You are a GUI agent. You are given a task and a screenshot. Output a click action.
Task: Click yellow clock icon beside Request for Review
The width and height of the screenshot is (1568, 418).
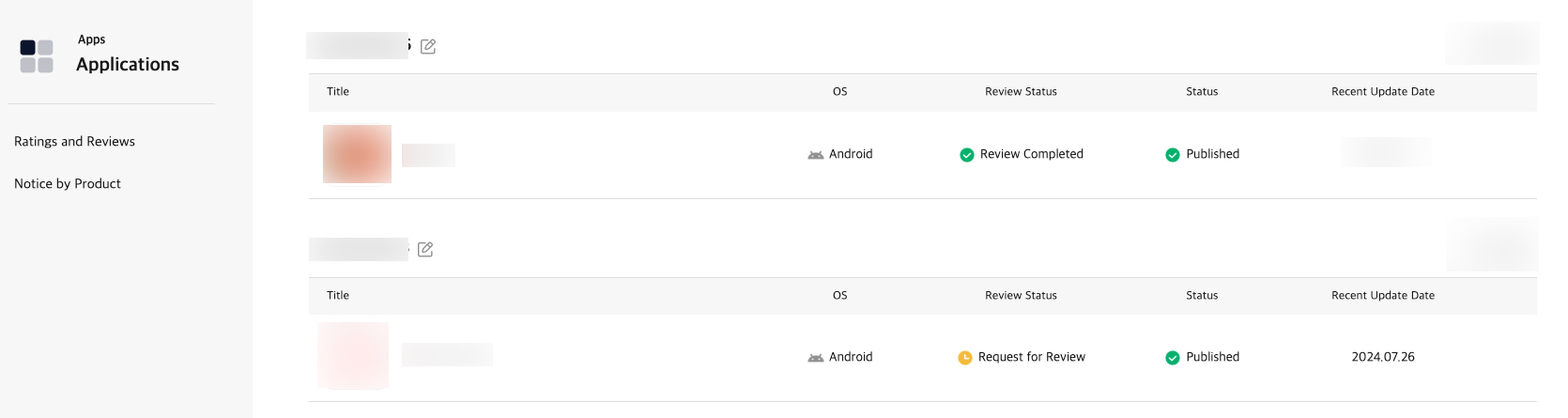pyautogui.click(x=964, y=358)
